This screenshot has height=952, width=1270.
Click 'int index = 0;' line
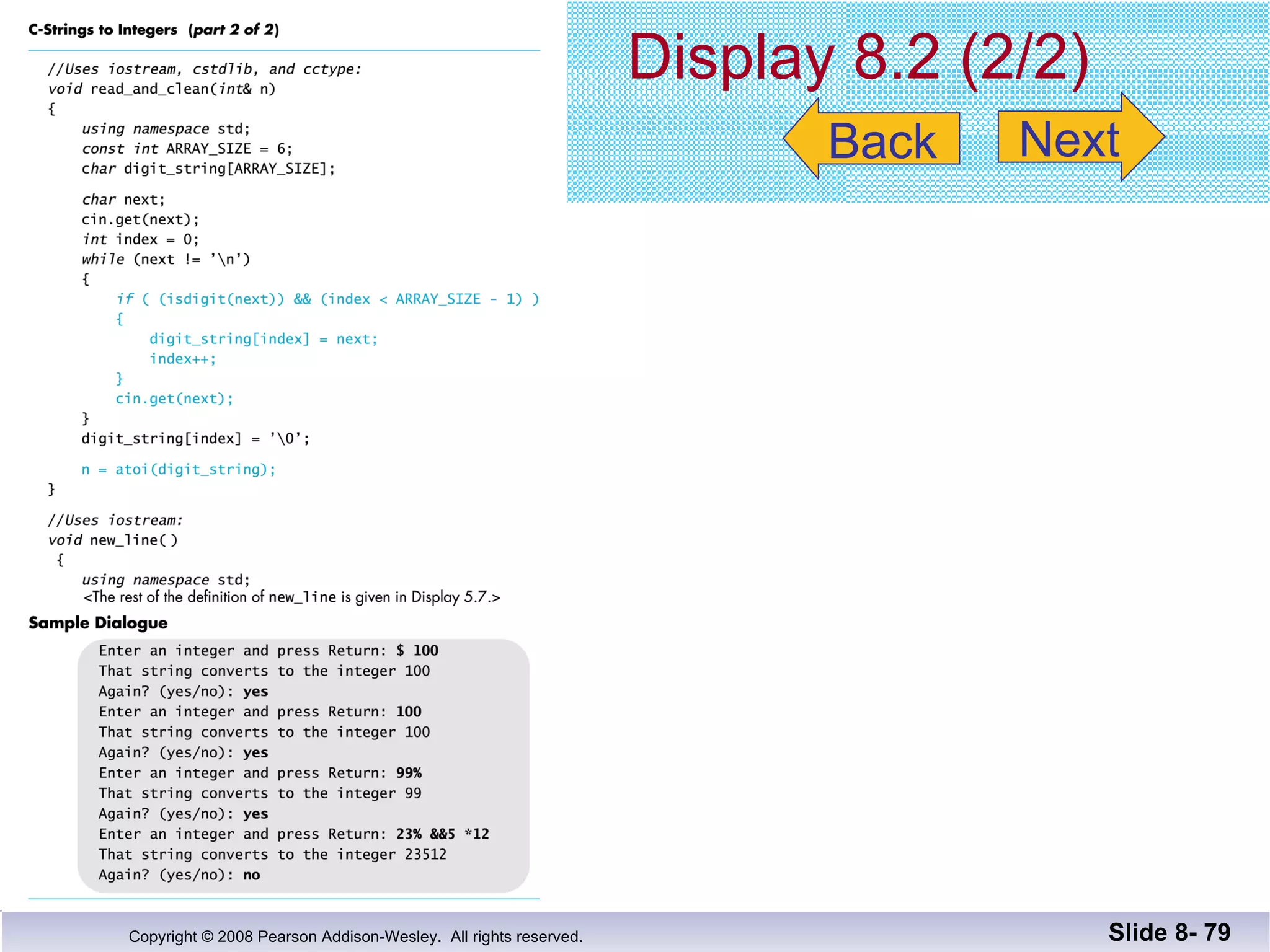tap(140, 239)
